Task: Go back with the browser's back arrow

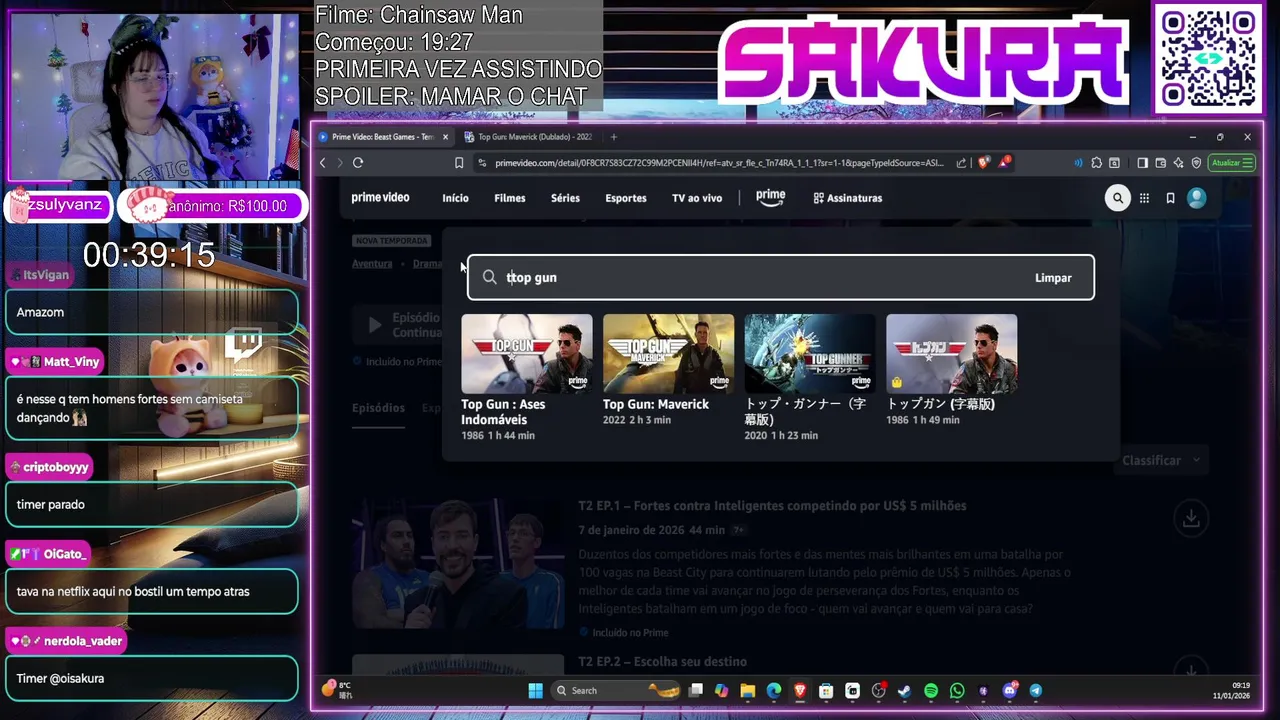Action: 322,163
